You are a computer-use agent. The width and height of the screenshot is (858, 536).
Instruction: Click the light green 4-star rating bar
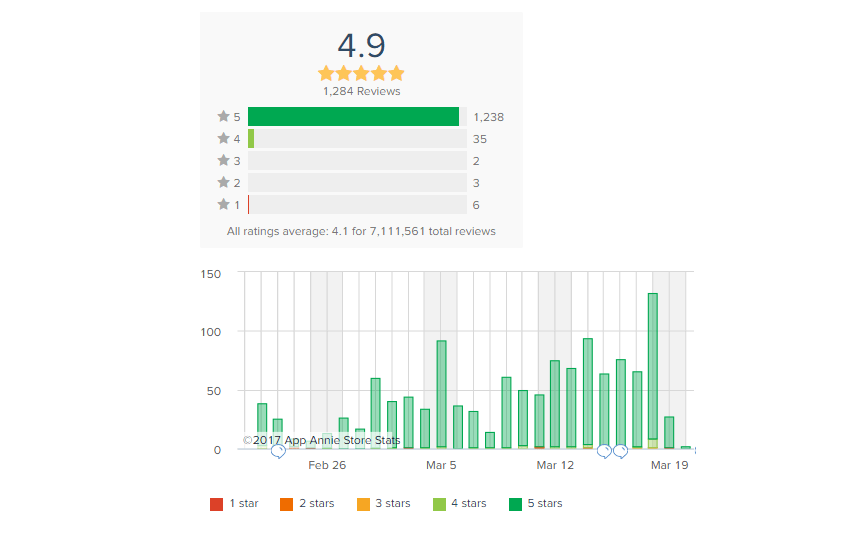251,138
